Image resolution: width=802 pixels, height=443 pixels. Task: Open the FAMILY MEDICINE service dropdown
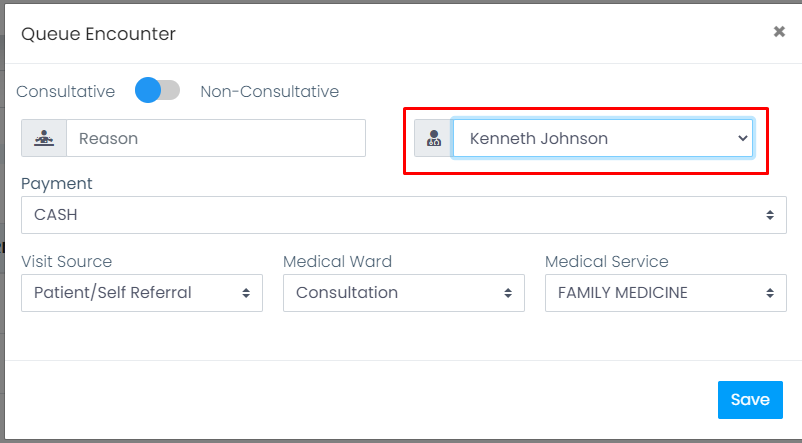(x=665, y=293)
